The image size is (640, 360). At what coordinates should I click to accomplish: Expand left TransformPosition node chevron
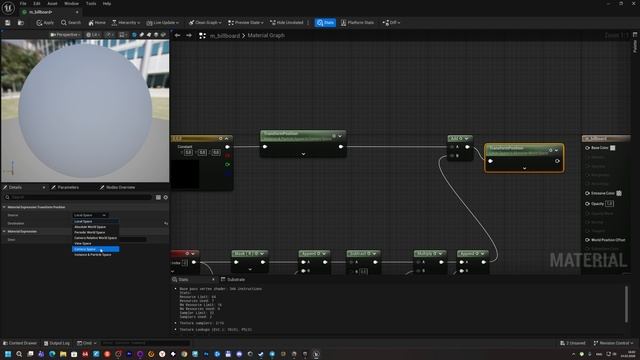(303, 154)
